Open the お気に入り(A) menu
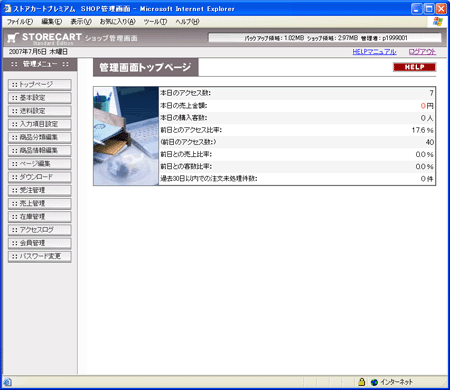Screen dimensions: 450x390 click(117, 22)
